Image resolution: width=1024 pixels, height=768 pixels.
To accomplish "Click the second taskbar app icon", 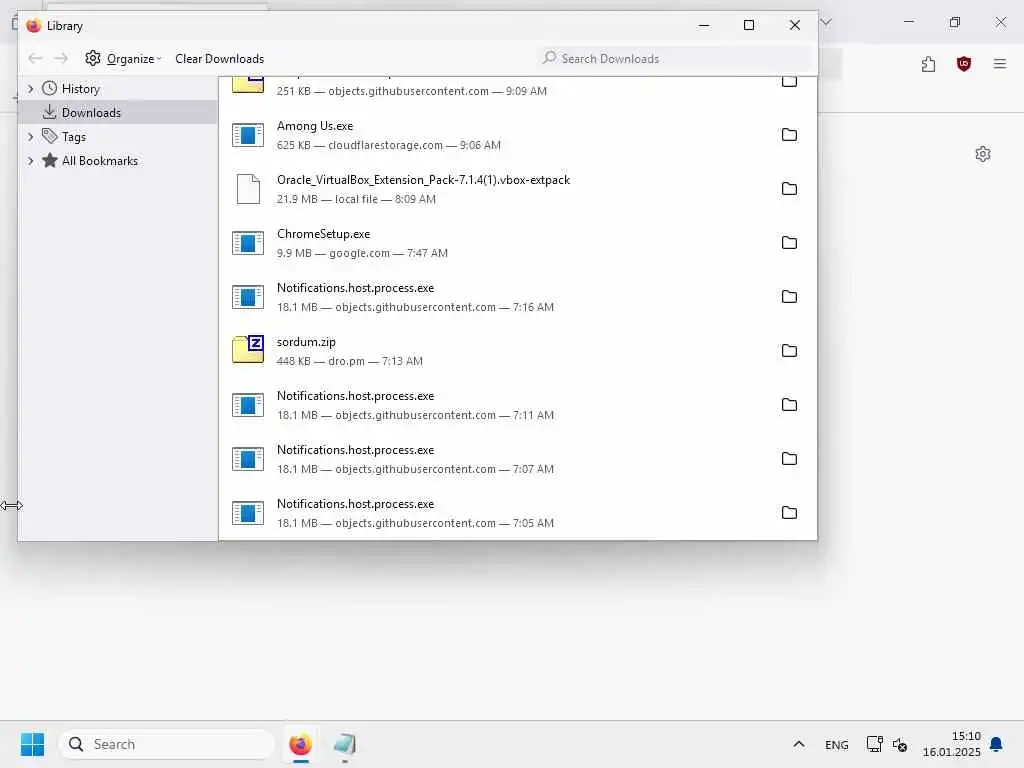I will [x=345, y=744].
